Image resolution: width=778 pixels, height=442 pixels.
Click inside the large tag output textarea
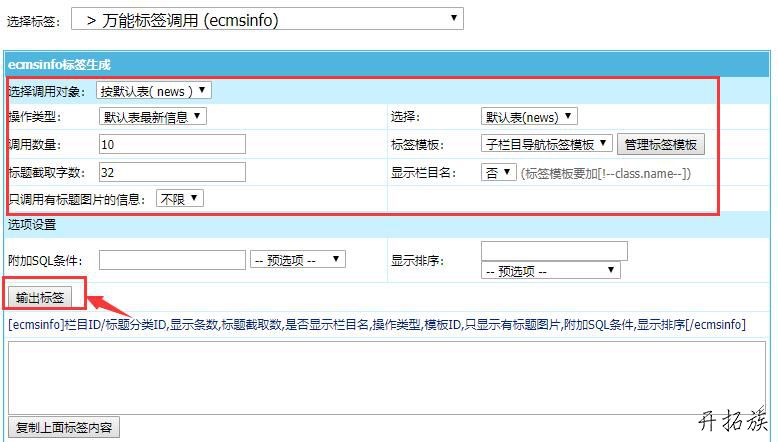tap(387, 378)
